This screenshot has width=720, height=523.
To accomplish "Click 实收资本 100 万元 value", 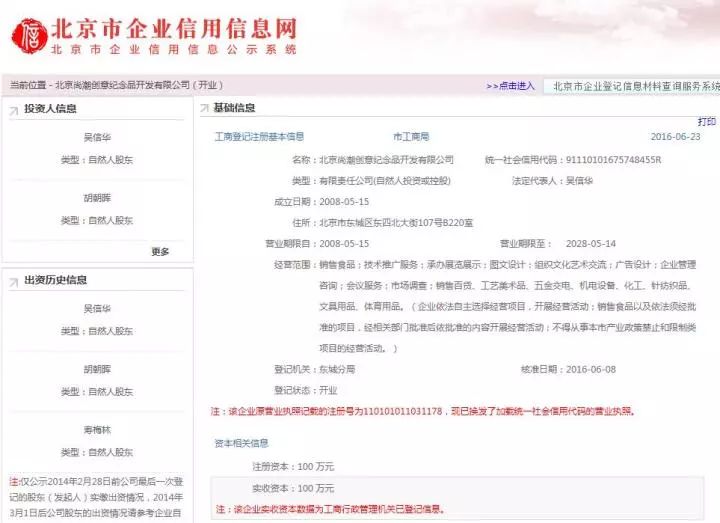I will [x=316, y=488].
